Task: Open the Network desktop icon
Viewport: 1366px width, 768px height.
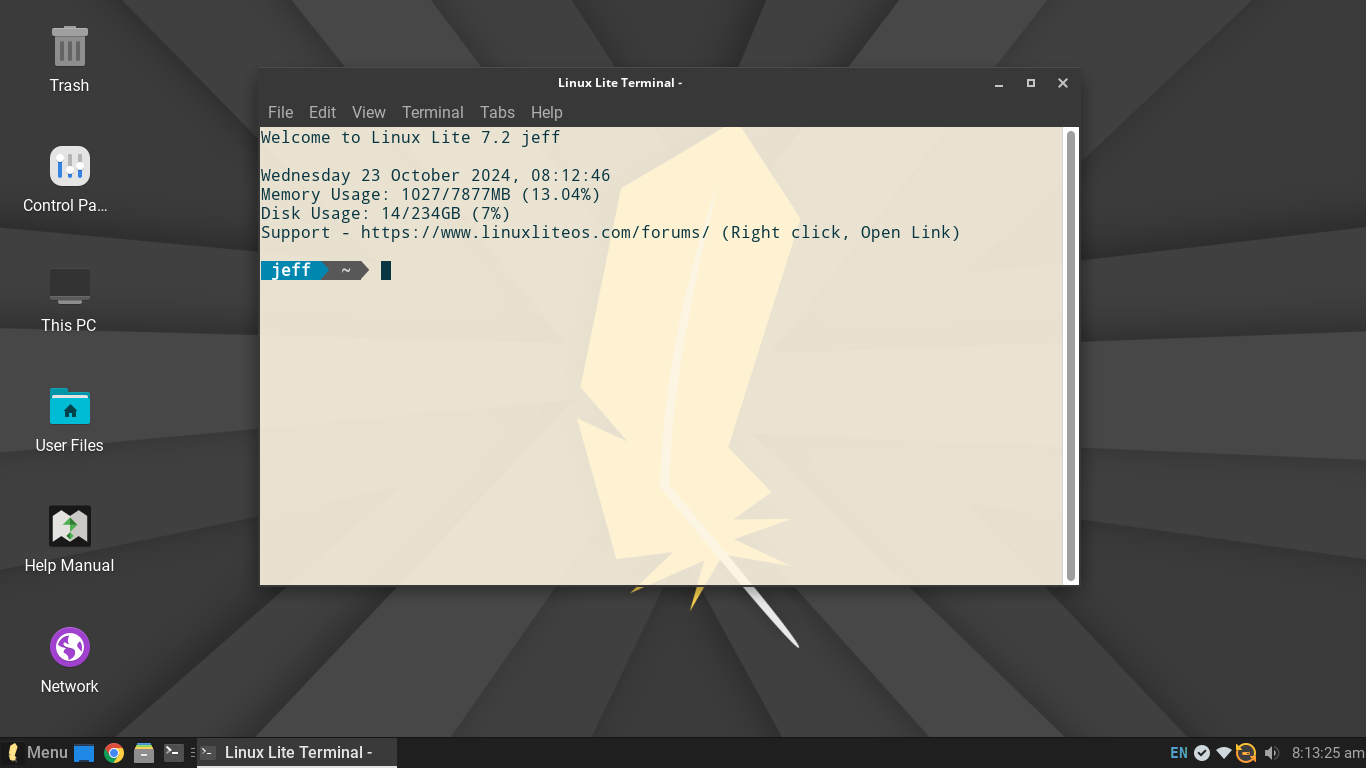Action: click(x=69, y=647)
